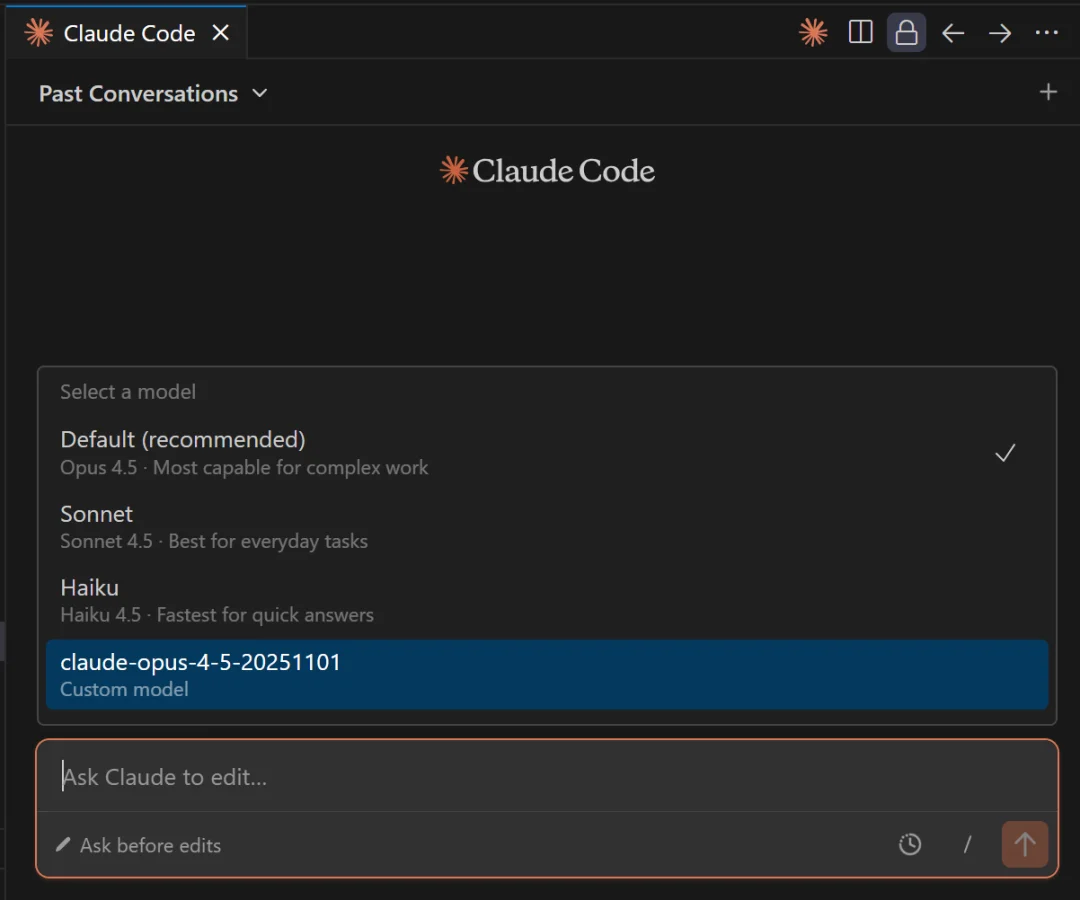This screenshot has height=900, width=1080.
Task: Close the Claude Code tab
Action: 221,33
